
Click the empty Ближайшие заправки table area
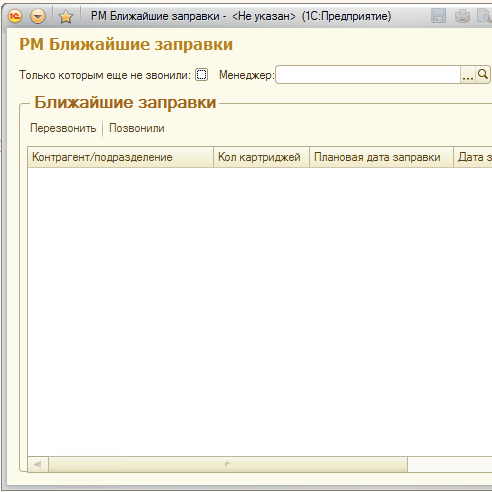[x=260, y=312]
